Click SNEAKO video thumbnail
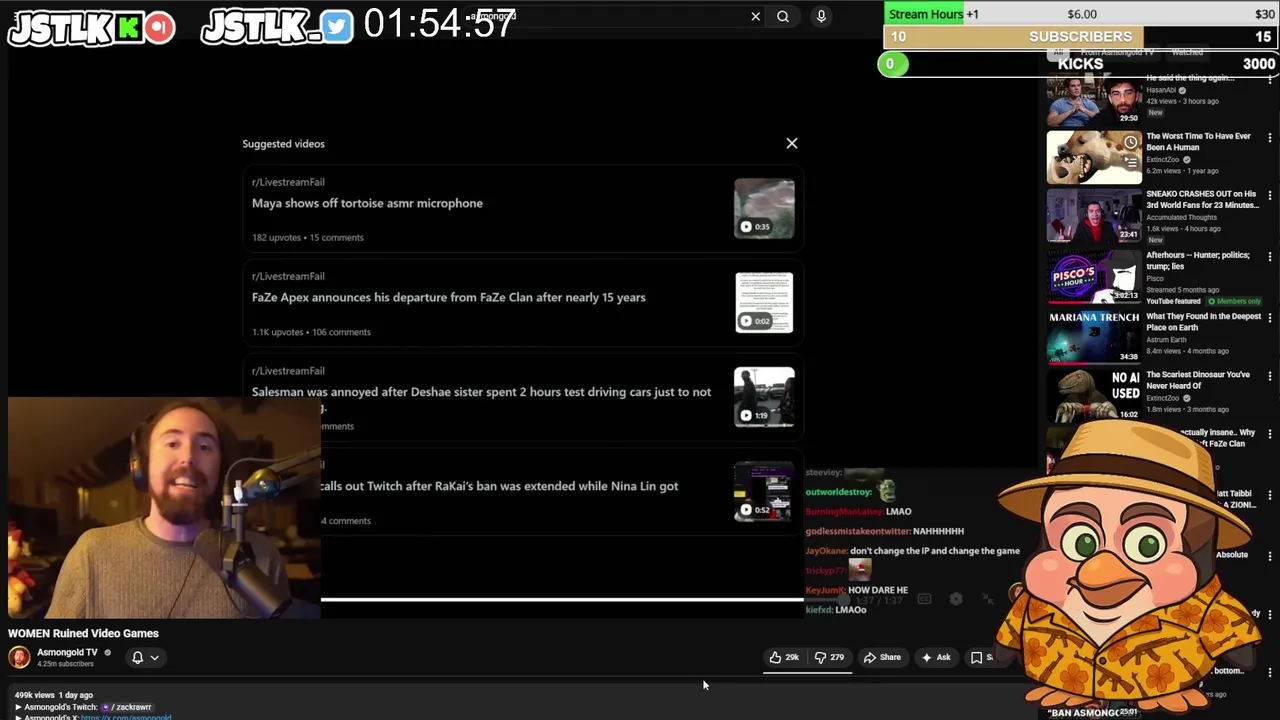 [x=1094, y=215]
